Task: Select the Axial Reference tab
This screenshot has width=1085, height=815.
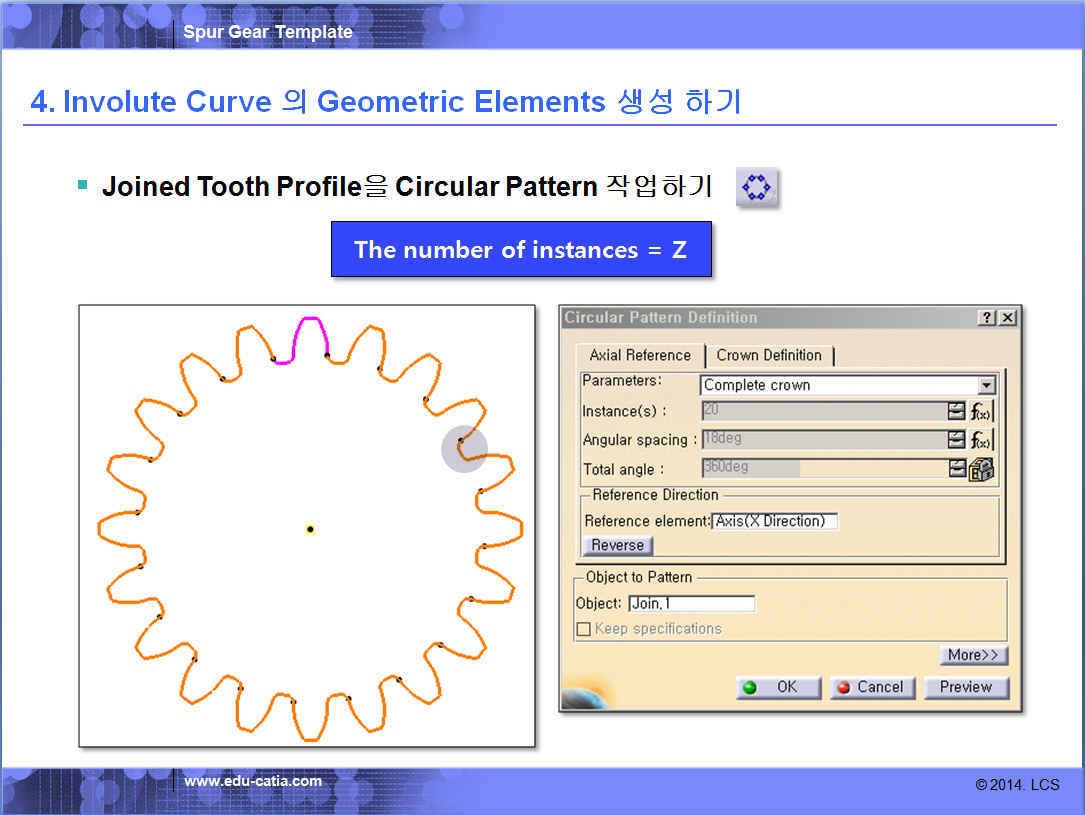Action: (x=640, y=355)
